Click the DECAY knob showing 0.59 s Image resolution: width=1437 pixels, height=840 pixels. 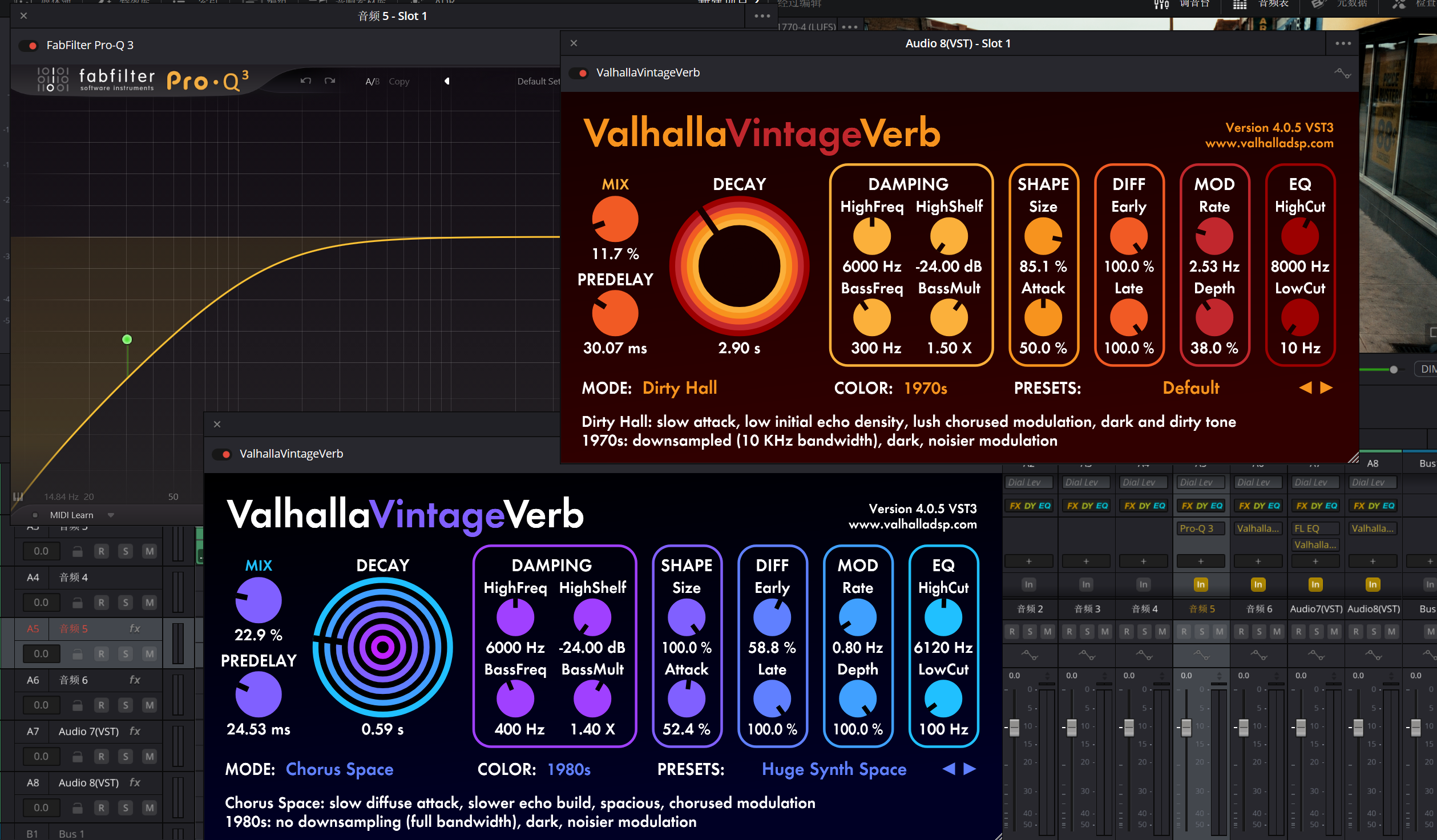(x=382, y=647)
